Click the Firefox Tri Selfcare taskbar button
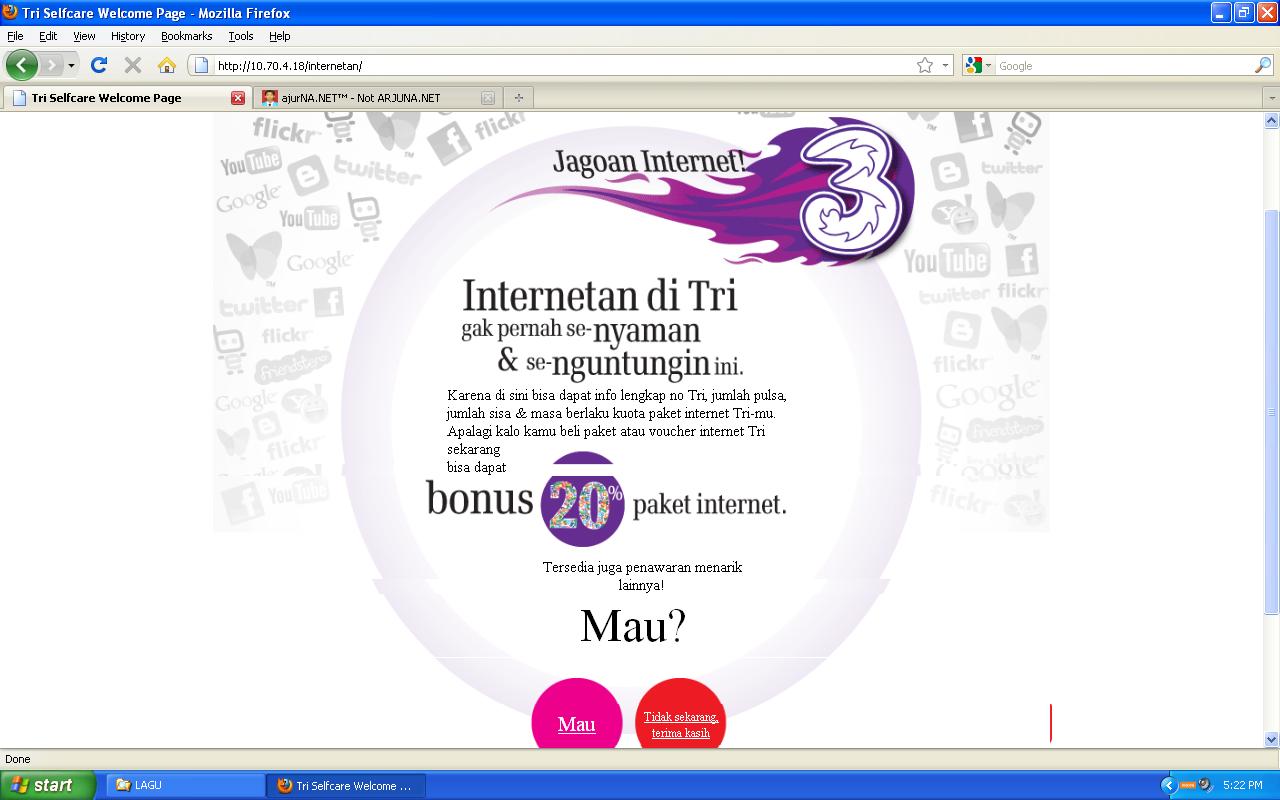Viewport: 1280px width, 800px height. (x=347, y=786)
